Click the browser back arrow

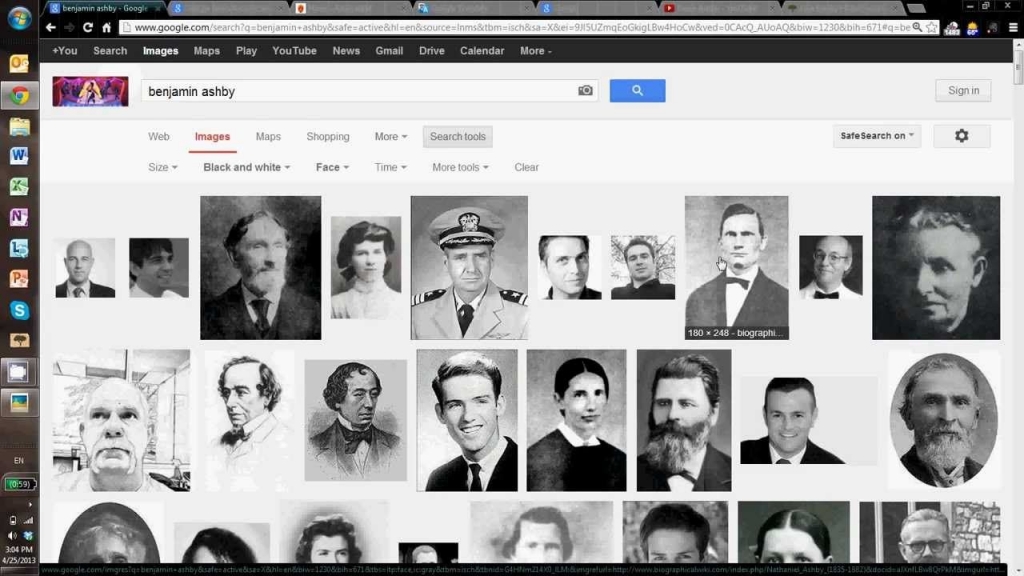pyautogui.click(x=50, y=28)
